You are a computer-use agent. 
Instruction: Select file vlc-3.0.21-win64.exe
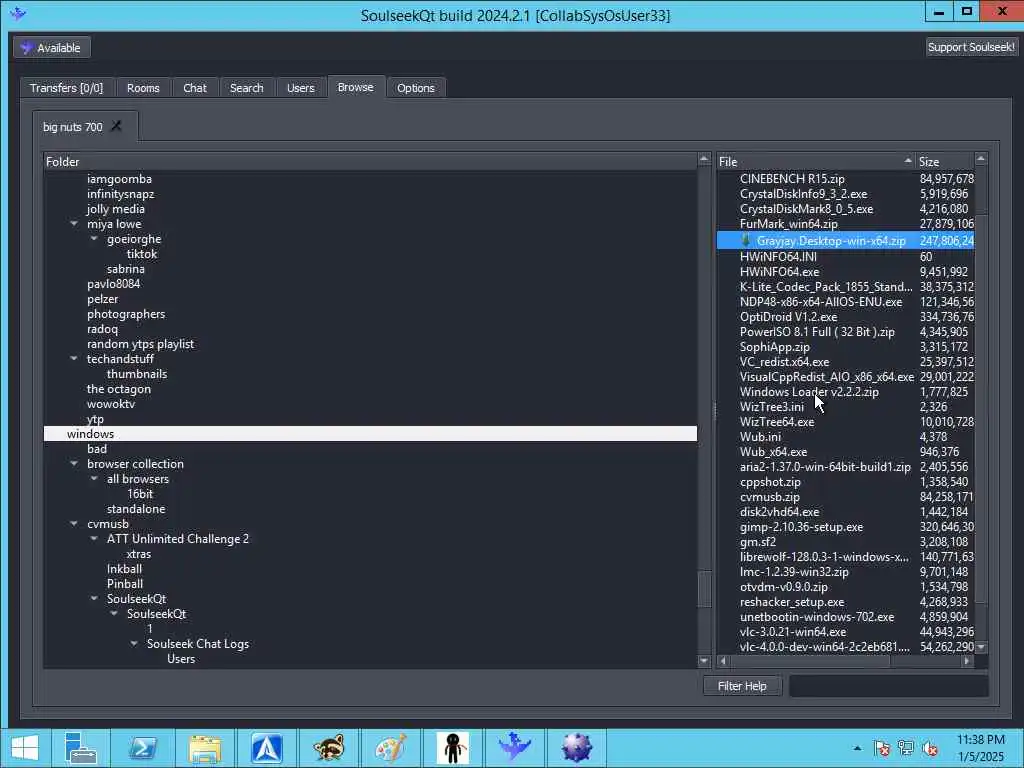coord(793,632)
